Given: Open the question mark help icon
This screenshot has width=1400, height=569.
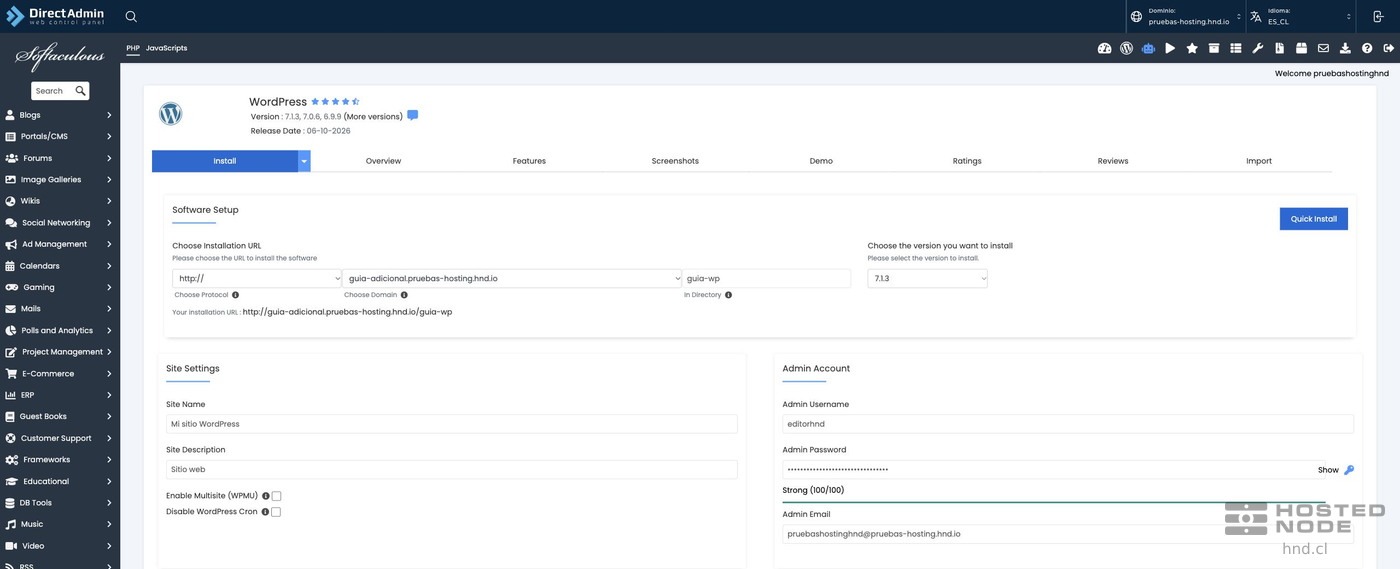Looking at the screenshot, I should [x=1367, y=48].
